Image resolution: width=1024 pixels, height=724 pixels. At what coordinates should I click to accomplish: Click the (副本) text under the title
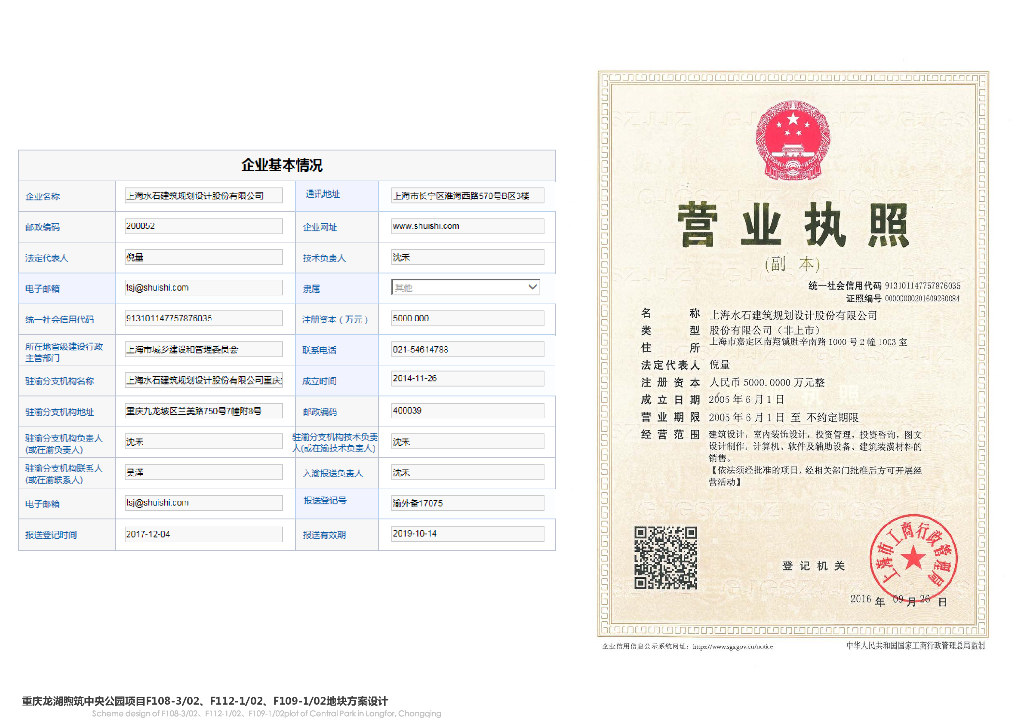coord(792,264)
